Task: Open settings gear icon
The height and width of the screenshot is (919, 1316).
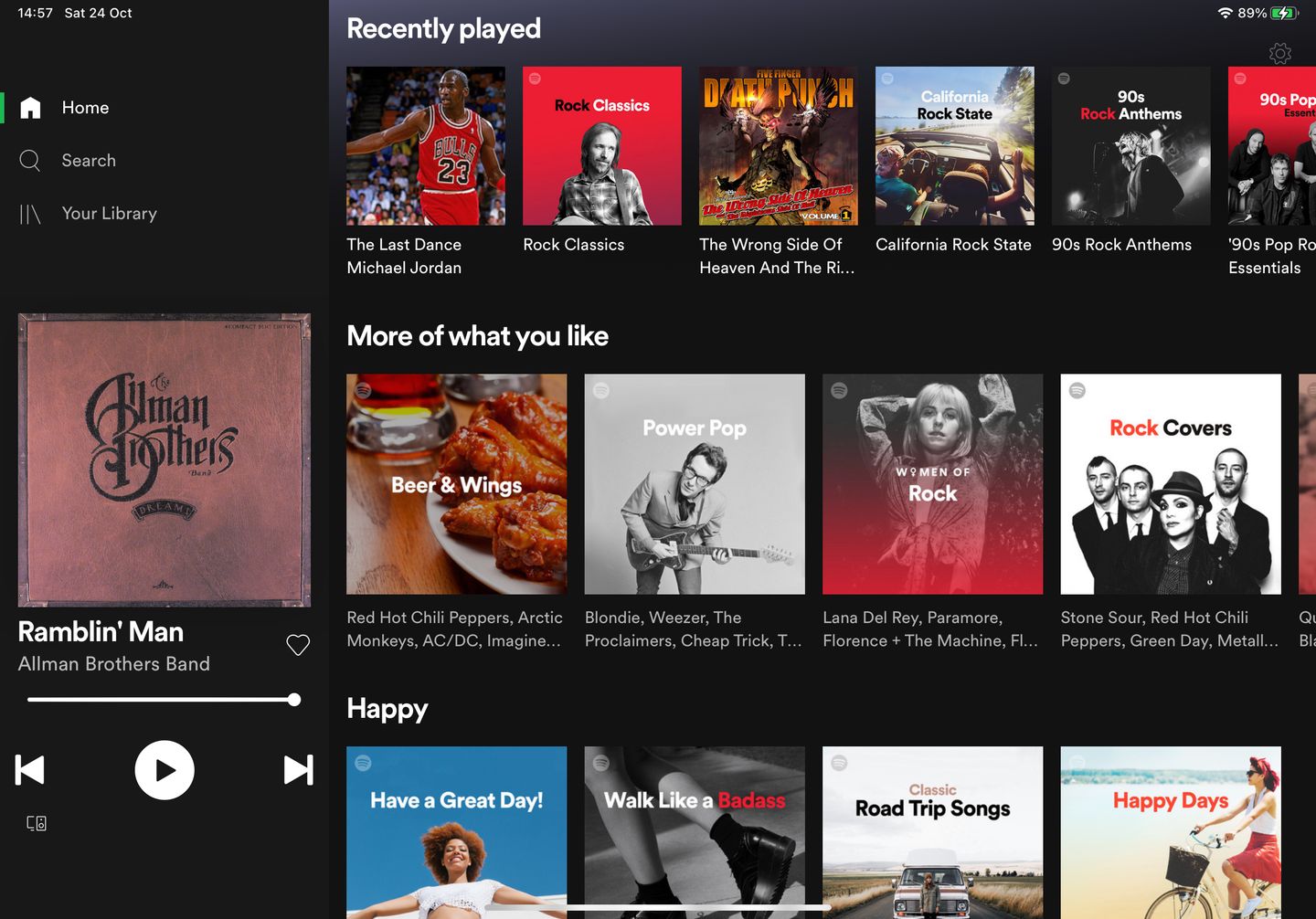Action: (1280, 54)
